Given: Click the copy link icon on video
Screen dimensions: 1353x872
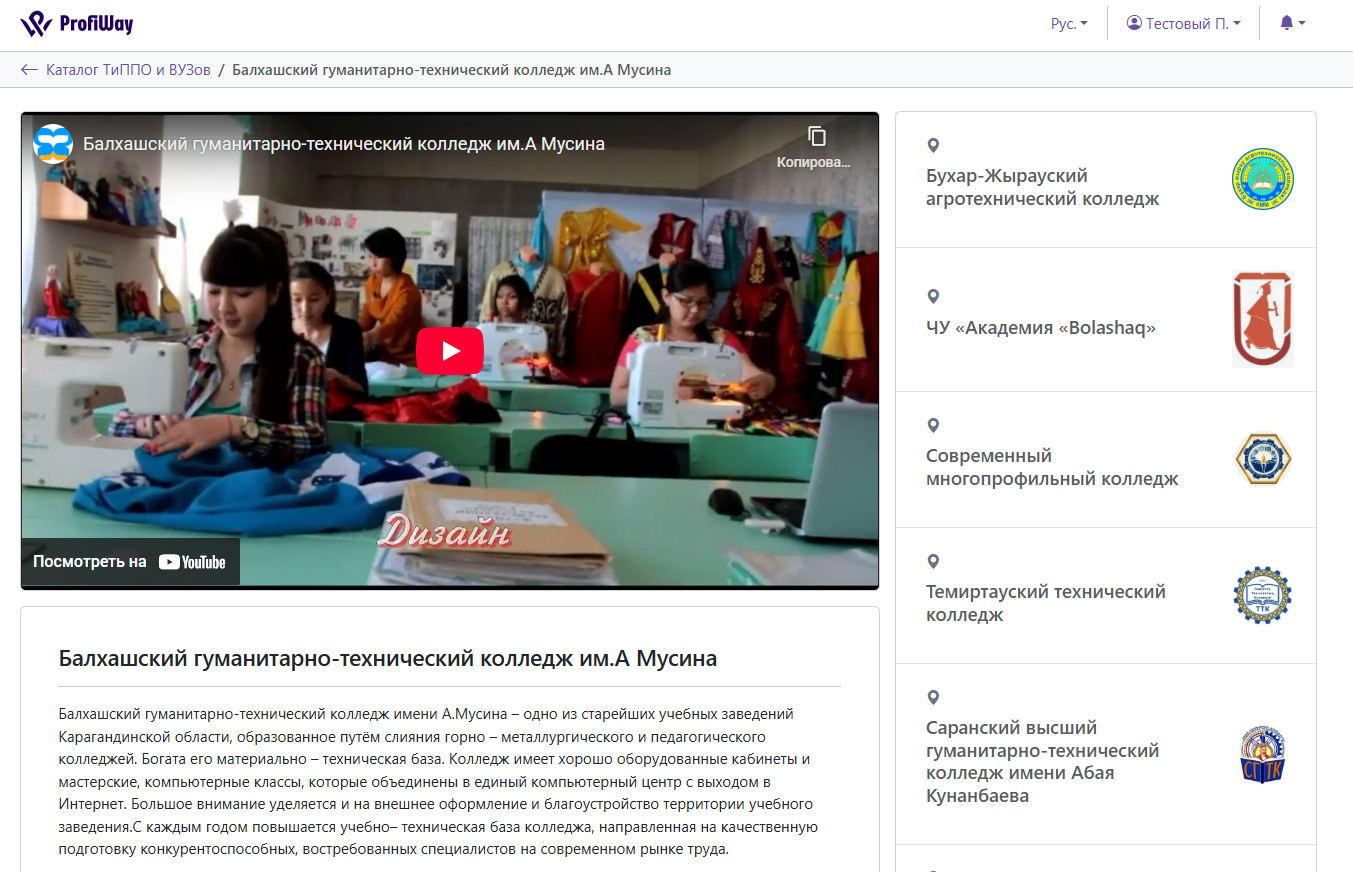Looking at the screenshot, I should [816, 137].
